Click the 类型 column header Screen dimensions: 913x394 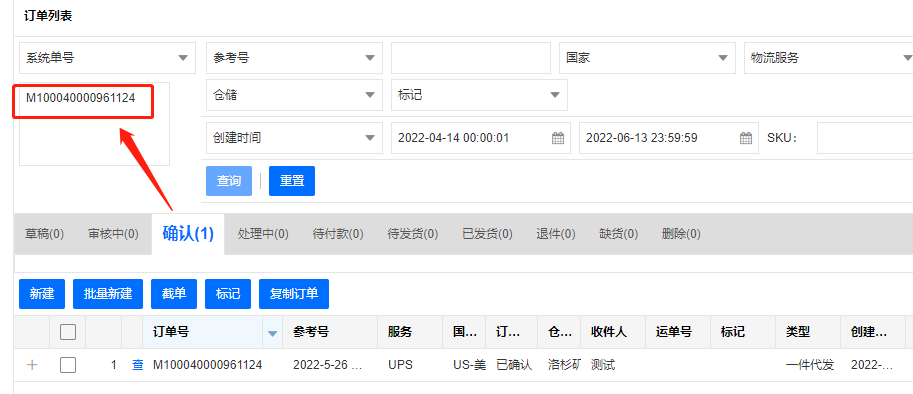pyautogui.click(x=808, y=332)
